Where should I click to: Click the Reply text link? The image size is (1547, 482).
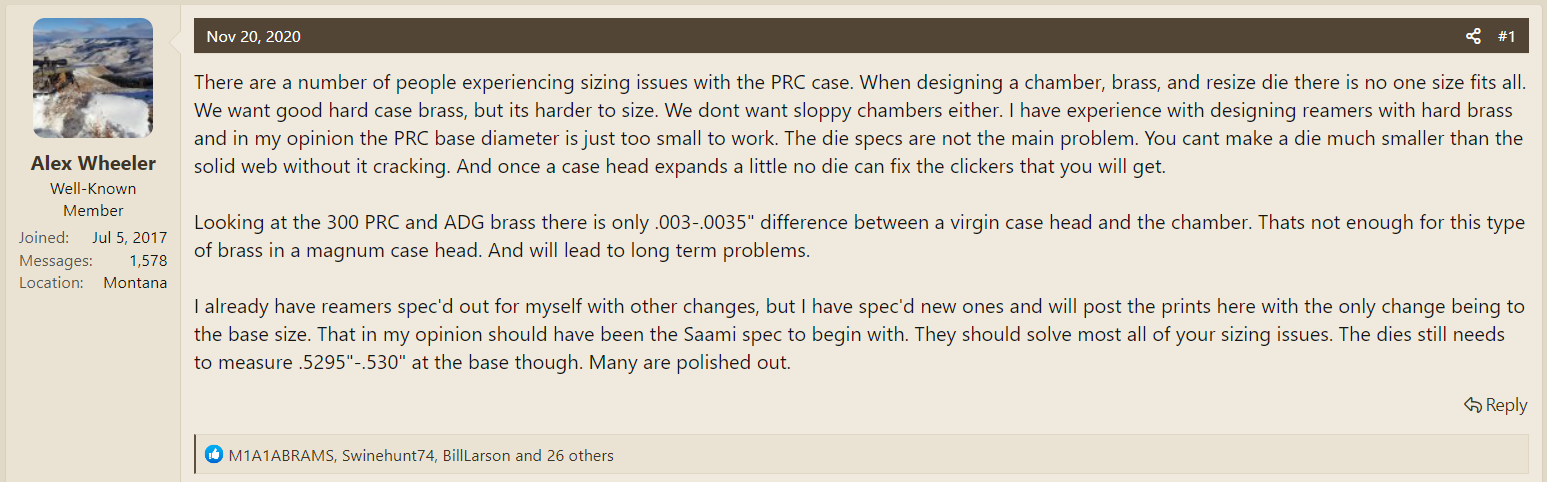coord(1506,405)
